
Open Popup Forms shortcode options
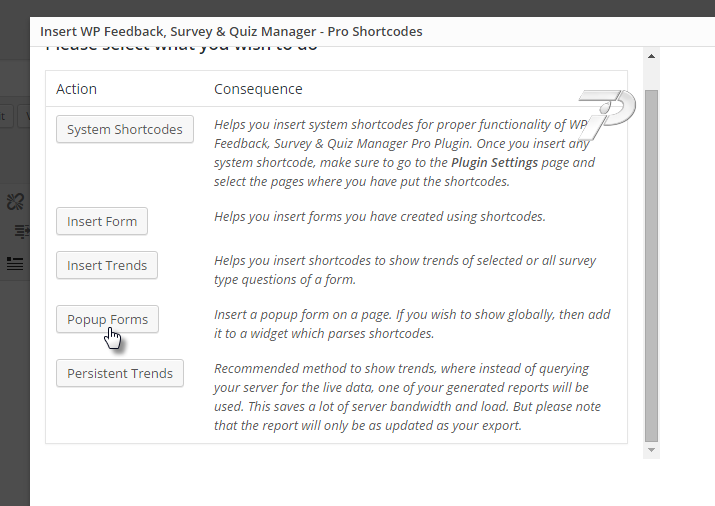point(107,319)
